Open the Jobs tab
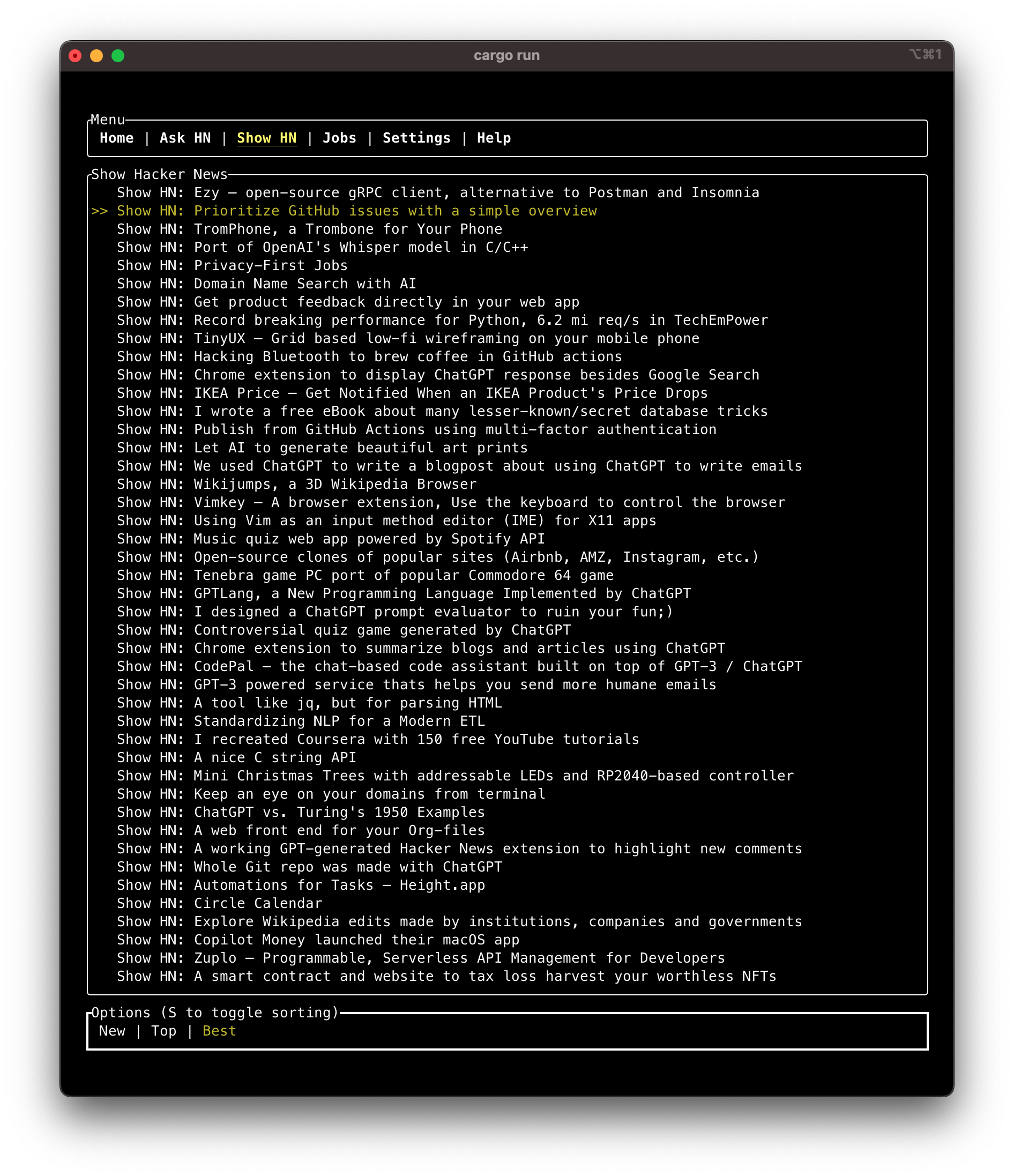This screenshot has width=1014, height=1176. [339, 138]
